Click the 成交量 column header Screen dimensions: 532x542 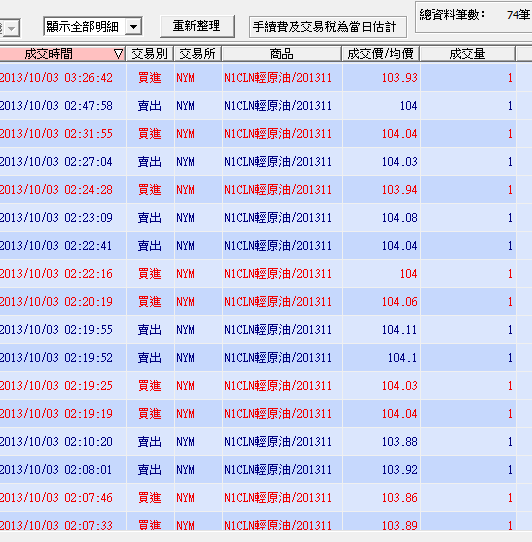(x=467, y=54)
